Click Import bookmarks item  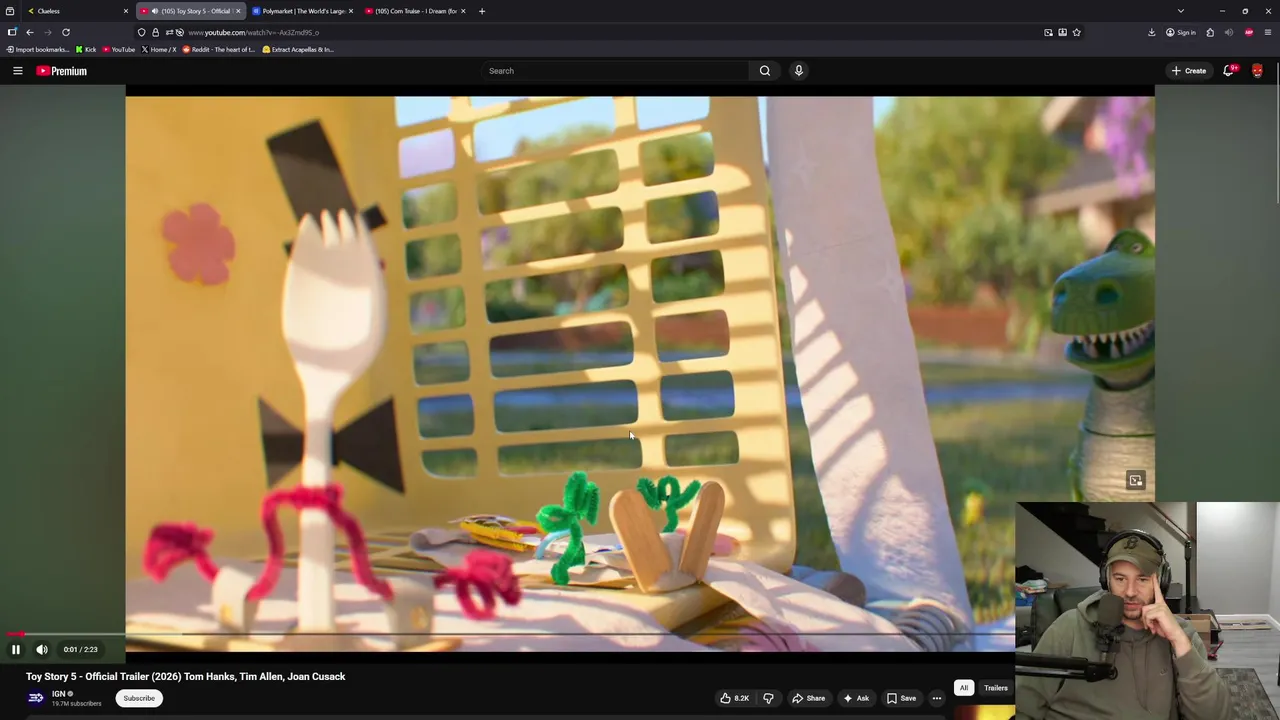tap(38, 49)
